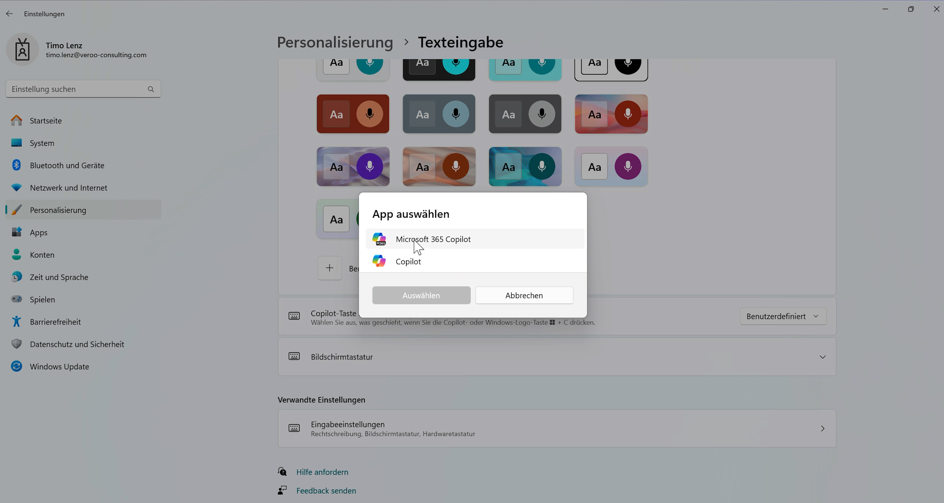944x503 pixels.
Task: Click the search magnifier icon
Action: click(151, 89)
